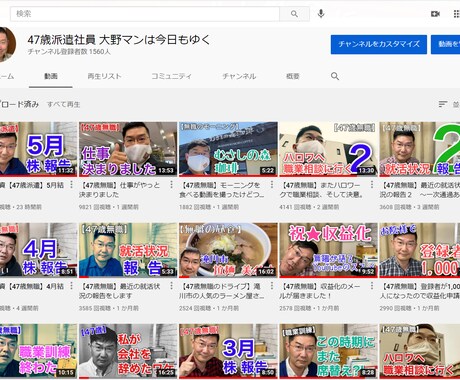Open more options for 最近の就活状況 video
Screen dimensions: 460x380
[x=171, y=286]
